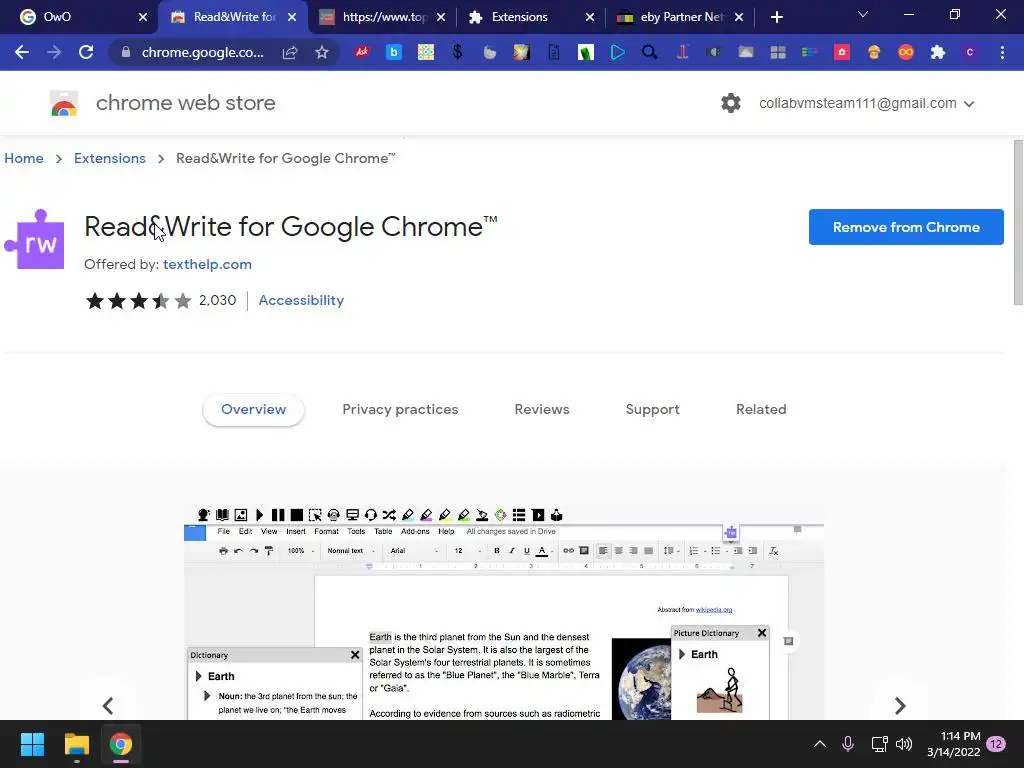Screen dimensions: 1024x768
Task: Open the notification badge showing 12
Action: click(x=996, y=744)
